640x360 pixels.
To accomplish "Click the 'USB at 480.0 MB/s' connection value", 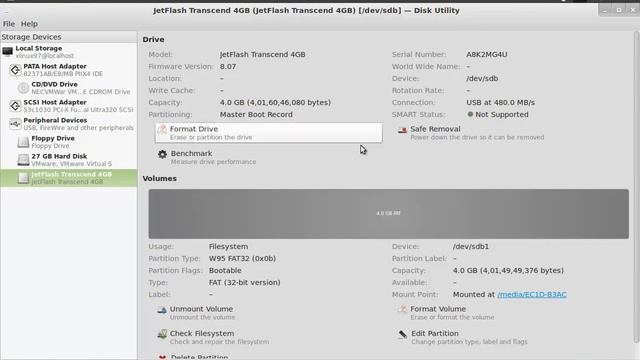I will [x=500, y=102].
